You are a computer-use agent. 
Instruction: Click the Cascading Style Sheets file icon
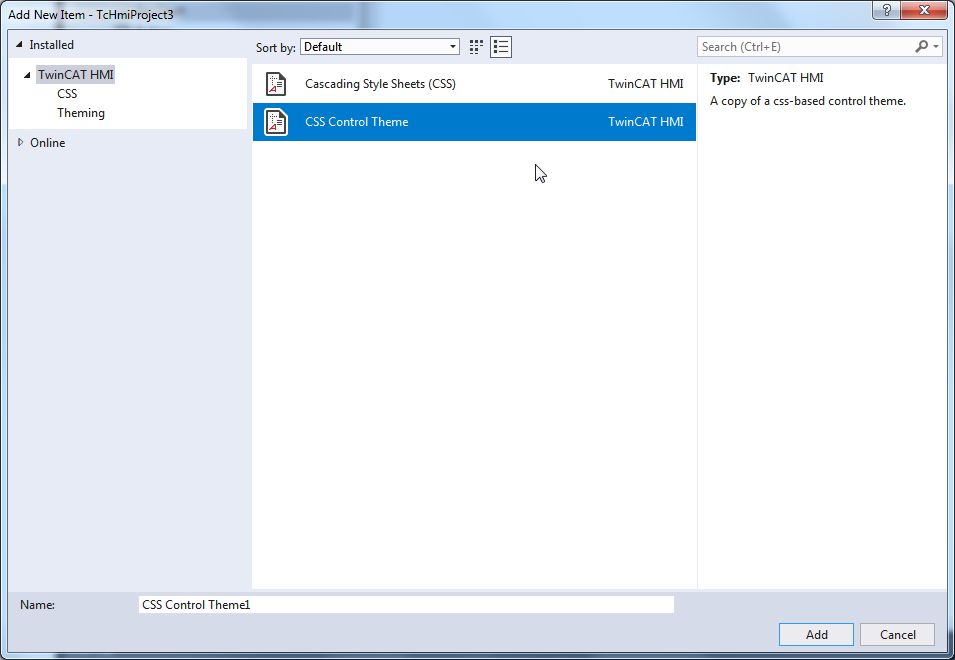[276, 84]
